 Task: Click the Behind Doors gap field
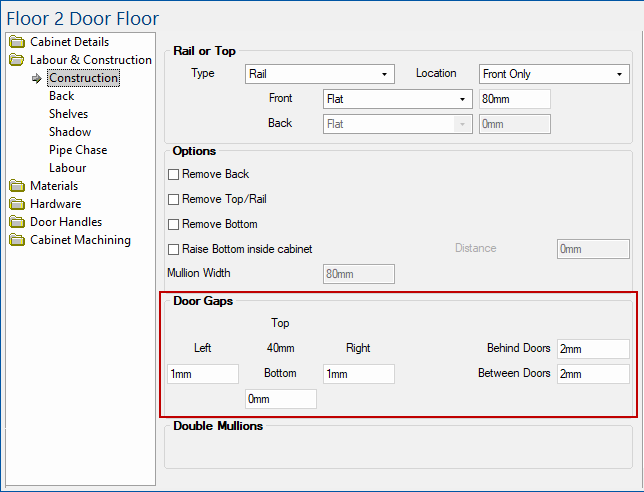click(592, 349)
